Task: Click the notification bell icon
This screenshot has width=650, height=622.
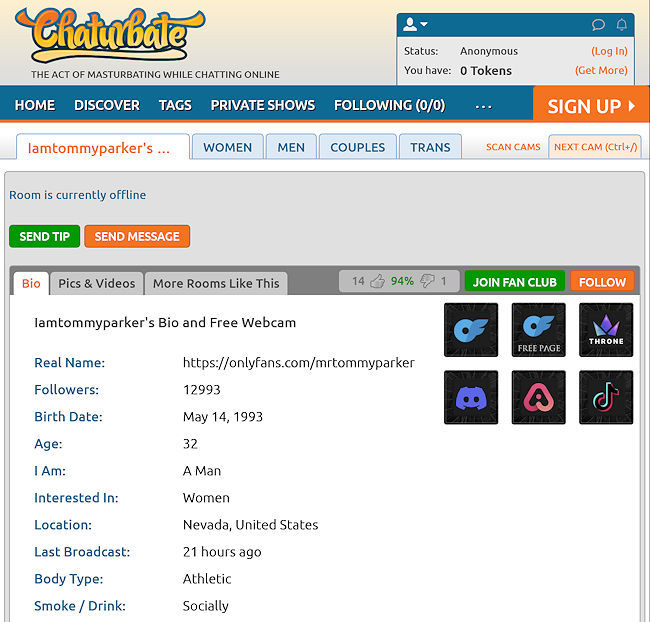Action: 622,25
